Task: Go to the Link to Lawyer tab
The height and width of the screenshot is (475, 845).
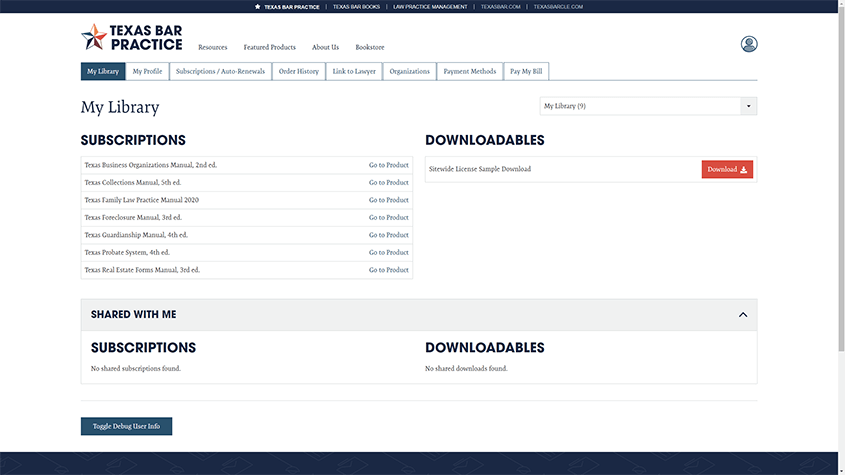Action: coord(354,71)
